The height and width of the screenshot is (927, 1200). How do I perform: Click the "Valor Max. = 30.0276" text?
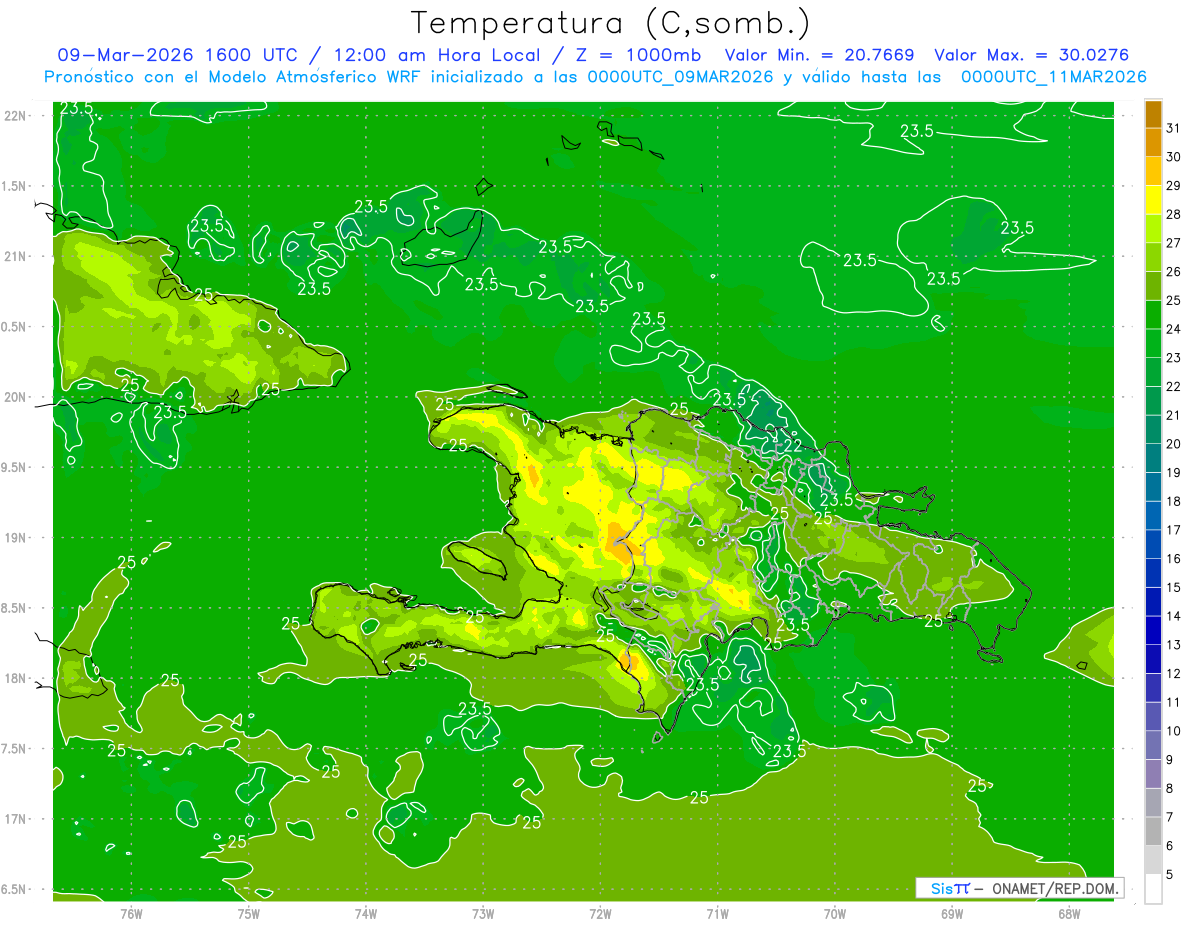tap(1031, 55)
